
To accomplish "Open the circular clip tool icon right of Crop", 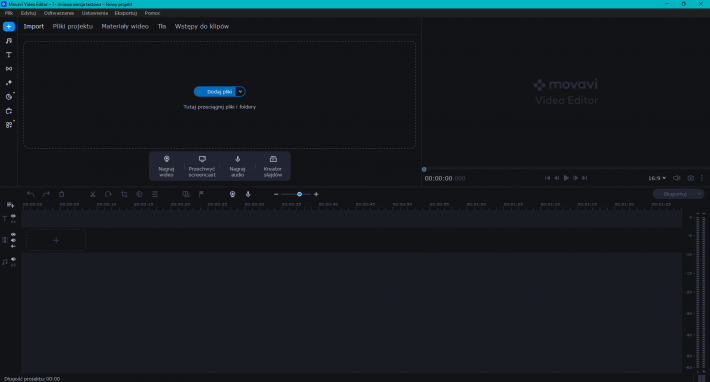I will 139,194.
